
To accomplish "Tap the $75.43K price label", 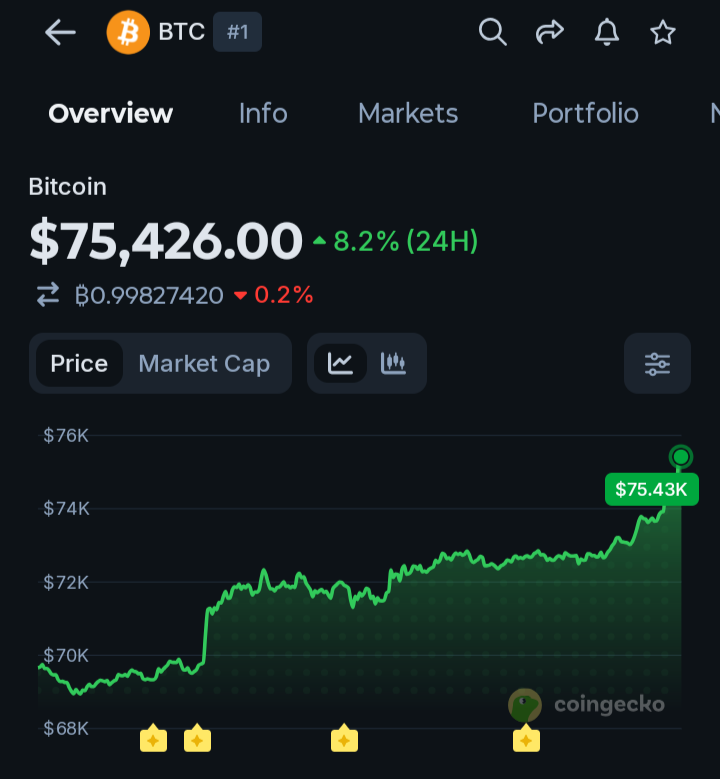I will [x=651, y=490].
